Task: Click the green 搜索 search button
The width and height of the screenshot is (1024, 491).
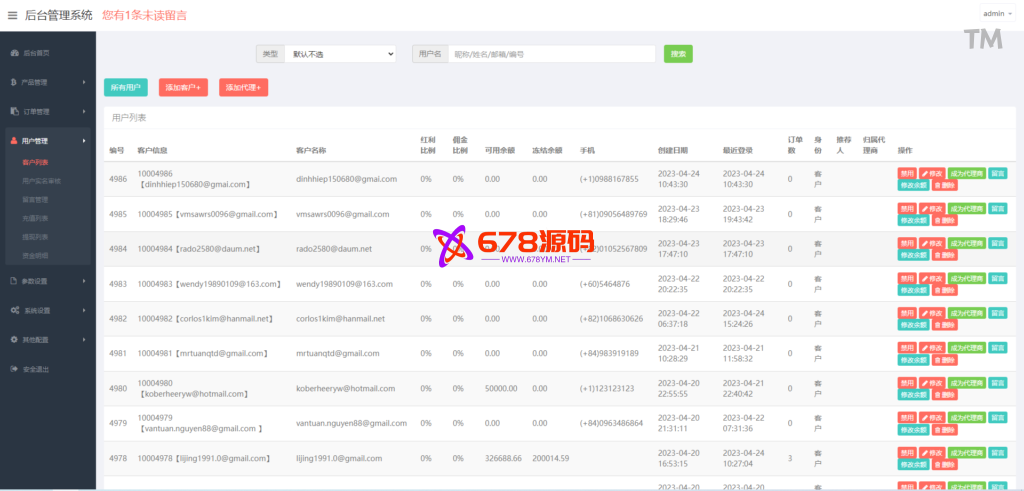Action: (678, 54)
